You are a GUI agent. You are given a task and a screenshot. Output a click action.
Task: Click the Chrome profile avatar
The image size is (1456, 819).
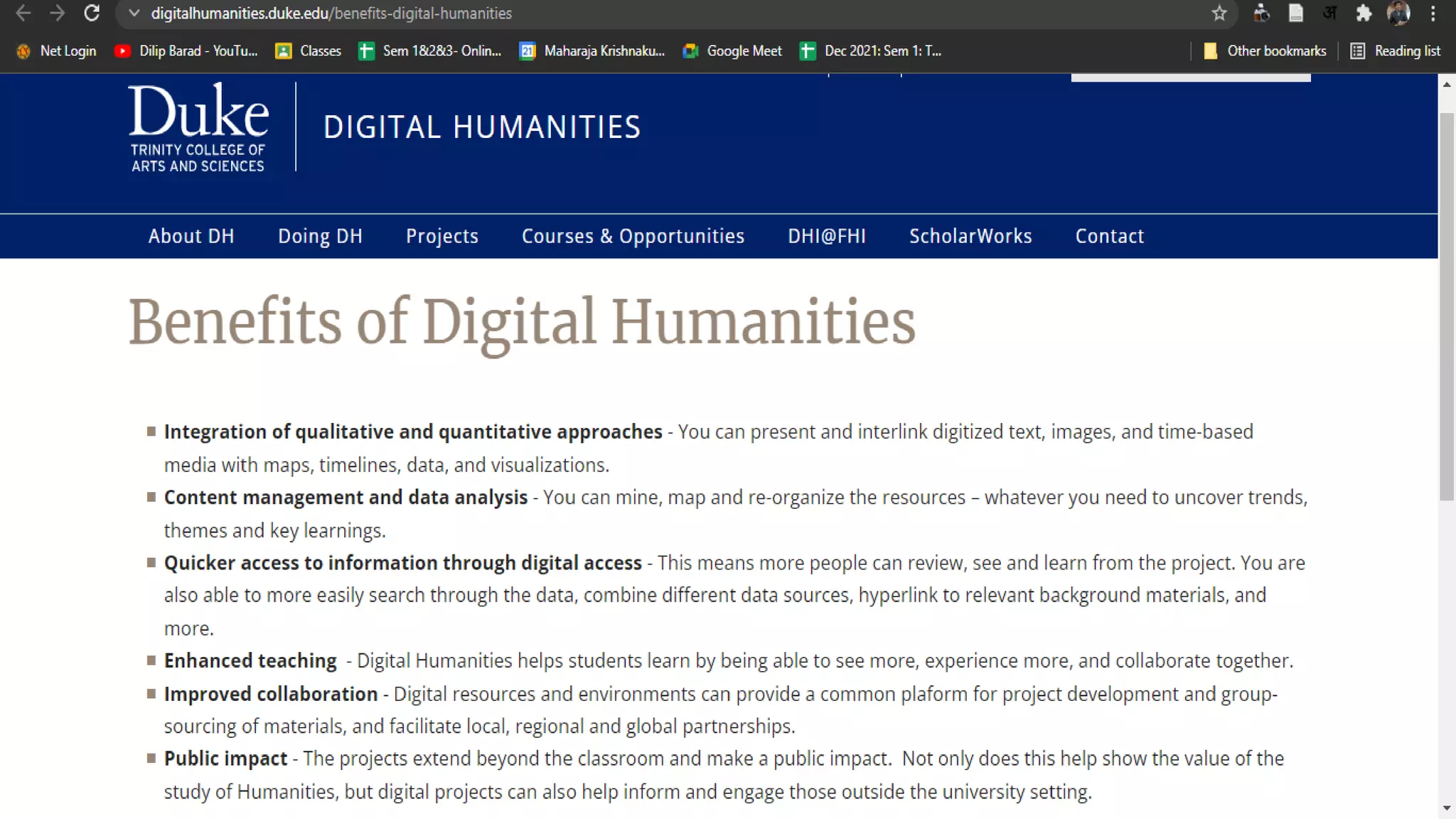(x=1398, y=14)
